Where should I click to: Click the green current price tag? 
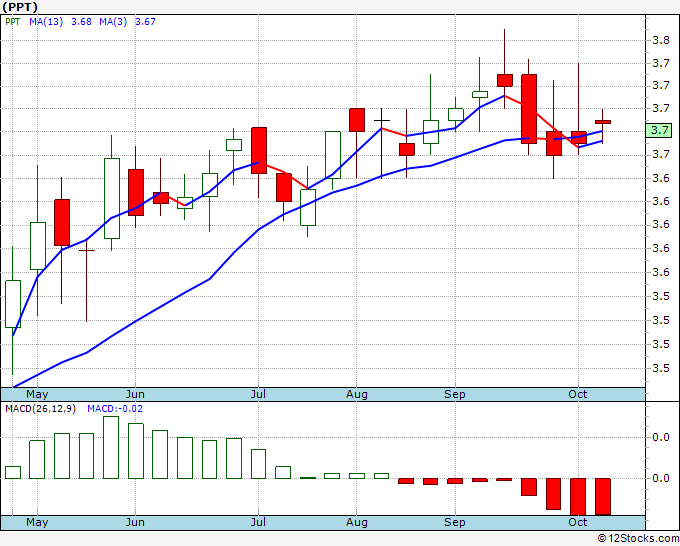click(x=659, y=131)
